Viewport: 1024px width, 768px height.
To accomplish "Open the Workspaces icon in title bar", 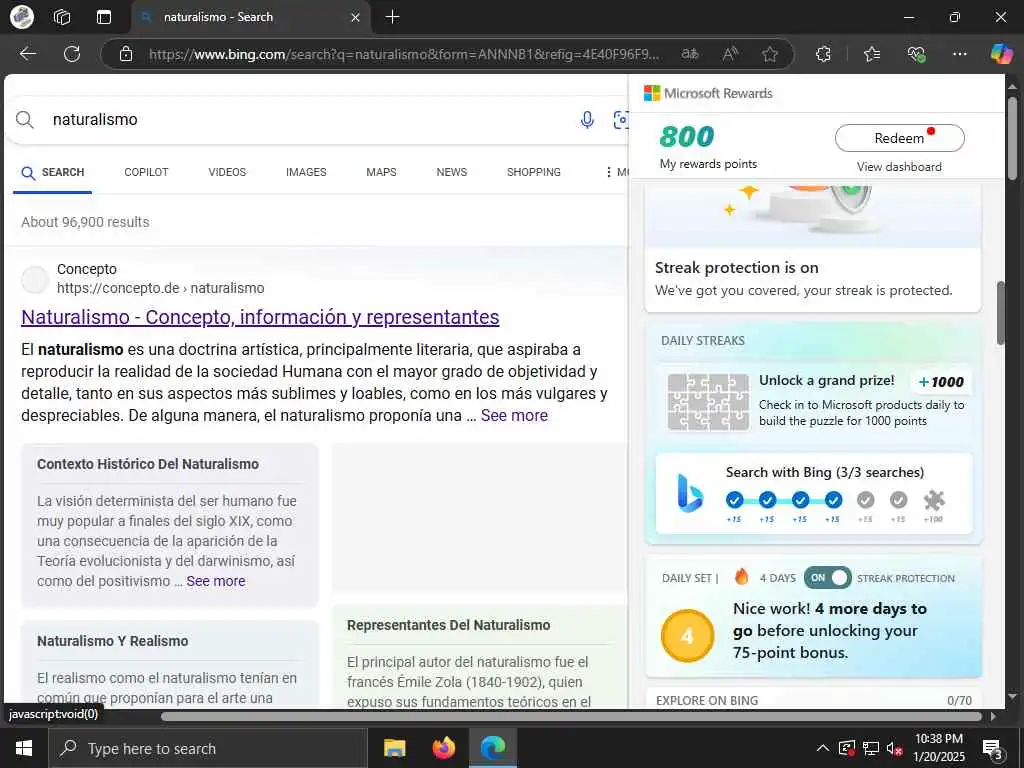I will [62, 17].
